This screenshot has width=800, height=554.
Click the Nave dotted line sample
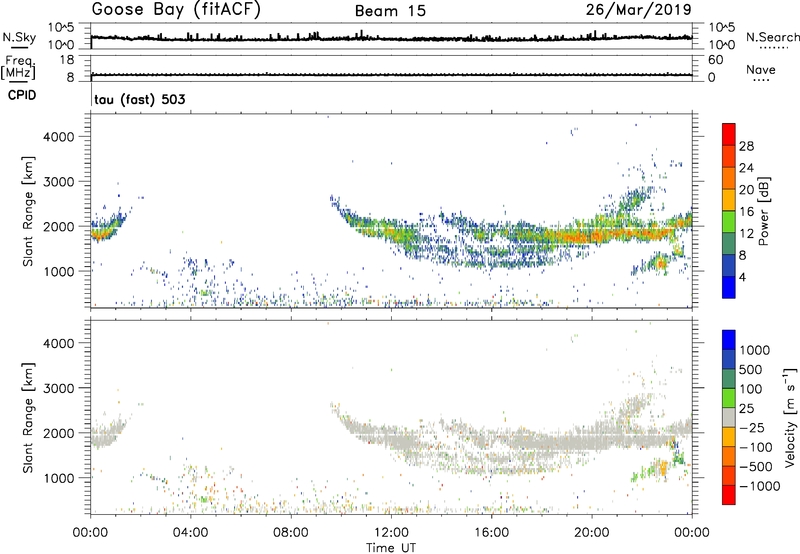(761, 81)
